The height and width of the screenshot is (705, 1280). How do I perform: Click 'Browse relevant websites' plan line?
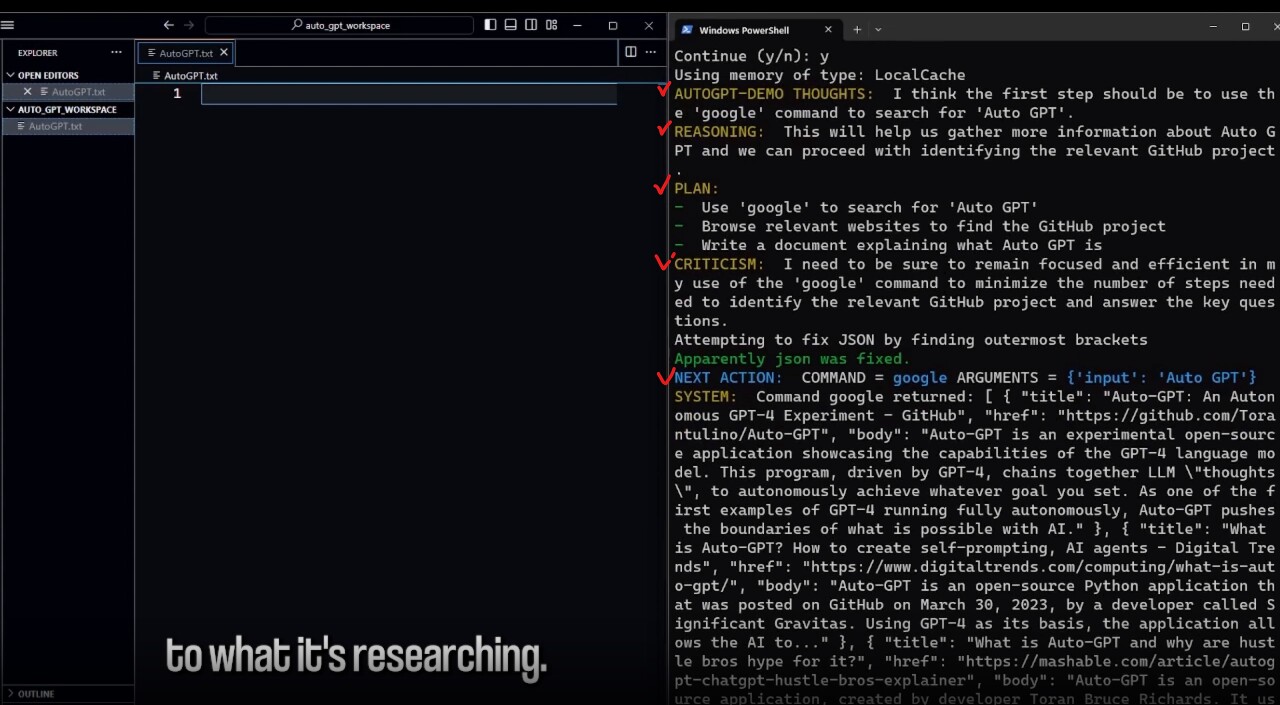(x=934, y=227)
